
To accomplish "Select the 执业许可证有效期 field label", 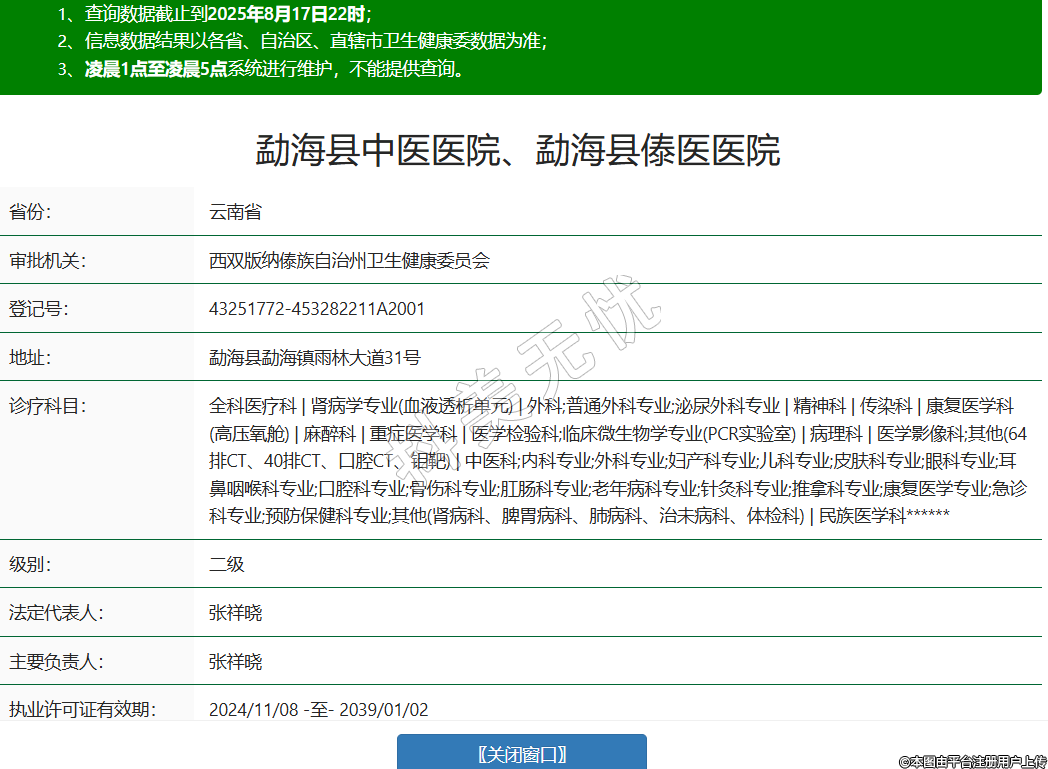I will (x=83, y=710).
